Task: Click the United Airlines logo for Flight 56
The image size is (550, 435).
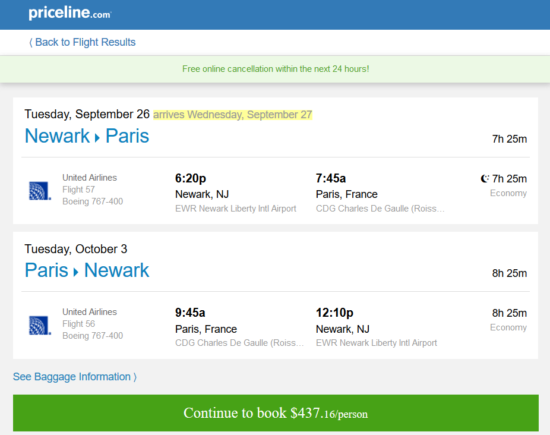Action: [40, 325]
